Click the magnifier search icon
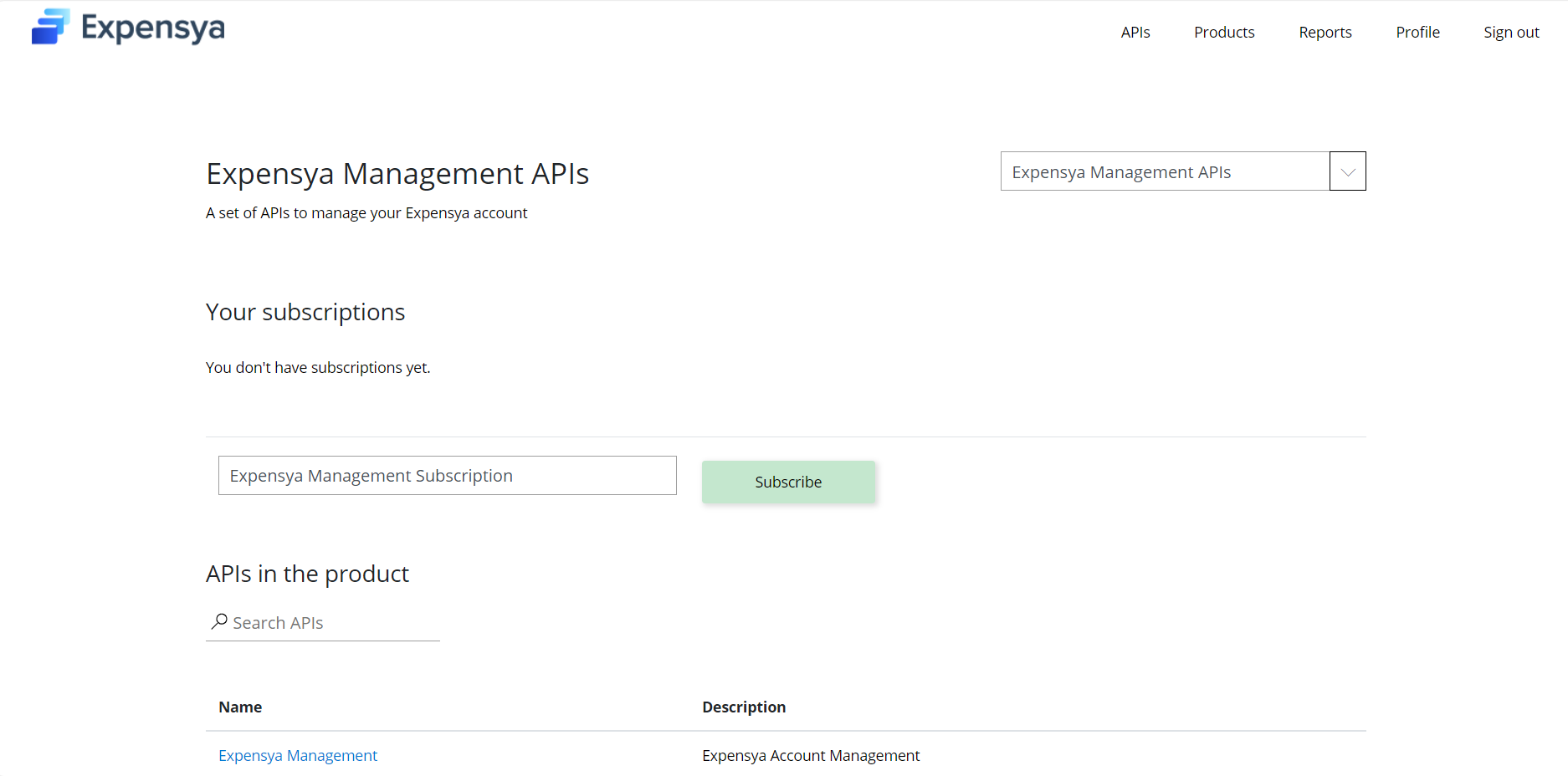Screen dimensions: 1568x776 (219, 621)
